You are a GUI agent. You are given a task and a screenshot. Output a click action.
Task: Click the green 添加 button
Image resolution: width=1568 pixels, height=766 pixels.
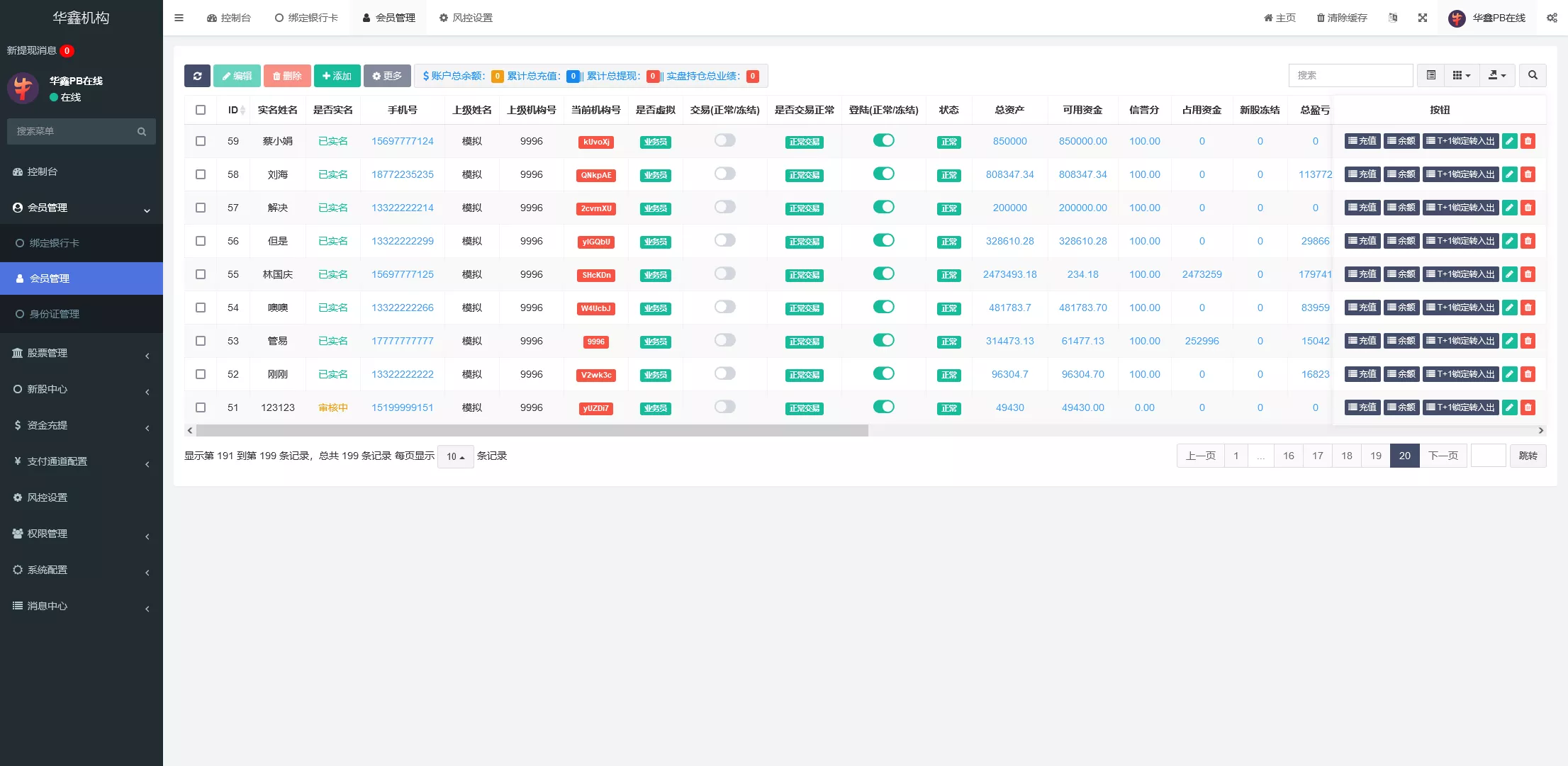(x=337, y=76)
